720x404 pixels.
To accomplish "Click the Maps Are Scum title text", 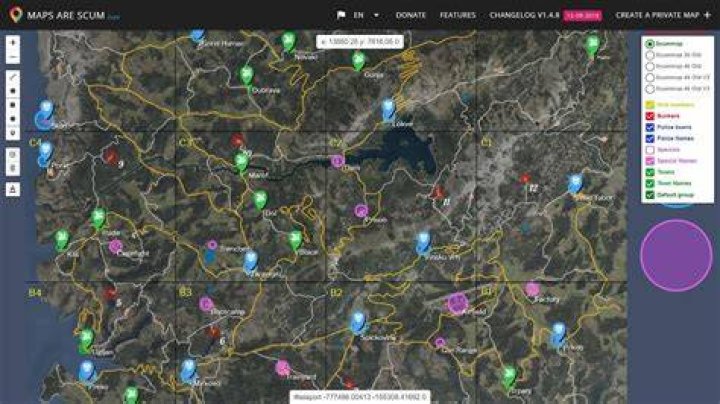I will (66, 15).
